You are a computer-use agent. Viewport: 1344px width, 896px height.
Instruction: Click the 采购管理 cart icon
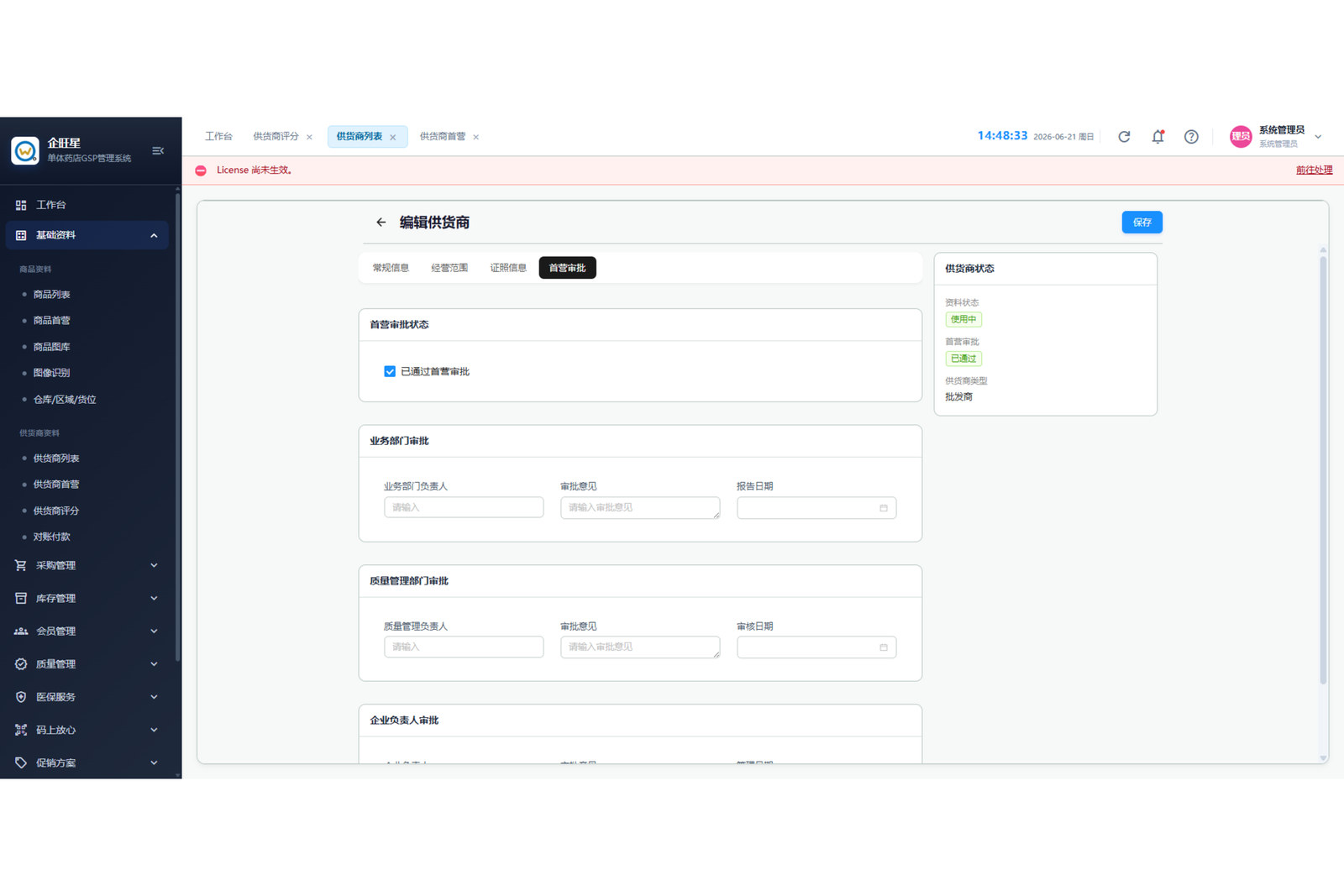click(x=21, y=565)
